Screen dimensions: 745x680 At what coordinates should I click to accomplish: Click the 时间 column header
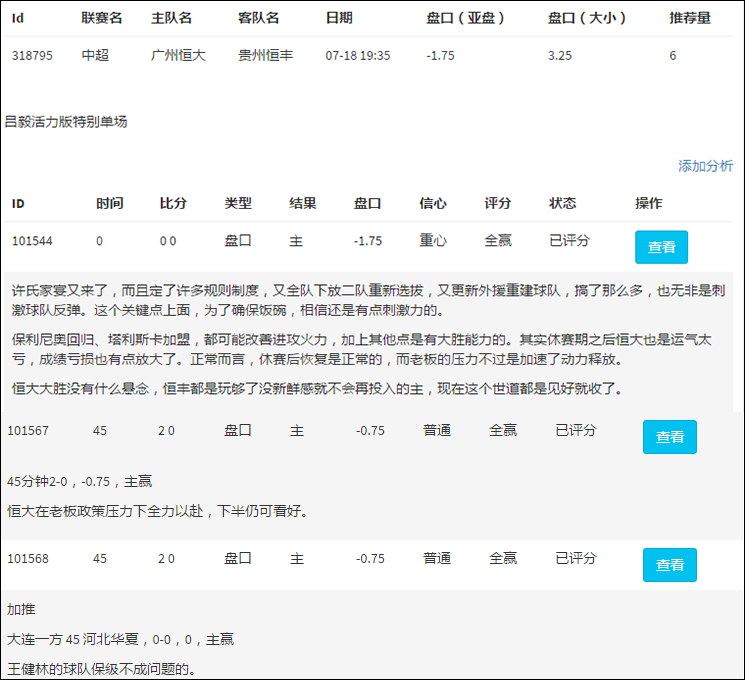[110, 203]
